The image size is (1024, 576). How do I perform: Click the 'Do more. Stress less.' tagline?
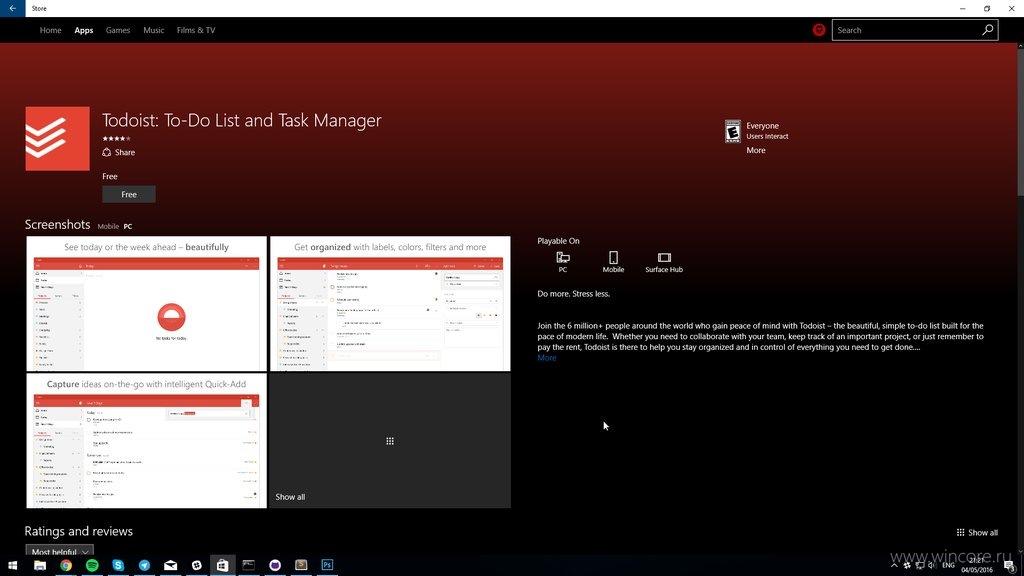coord(573,294)
